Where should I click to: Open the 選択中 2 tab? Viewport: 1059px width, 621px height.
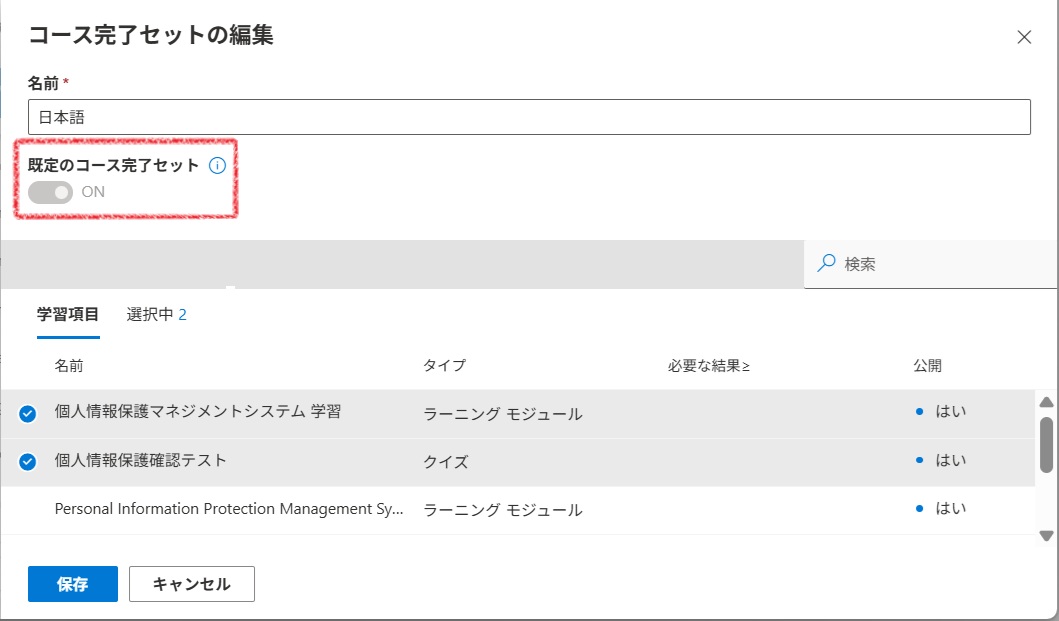coord(156,315)
